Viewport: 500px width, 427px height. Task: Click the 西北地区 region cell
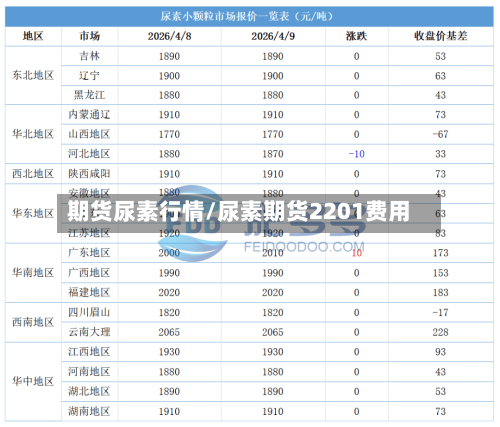coord(33,174)
